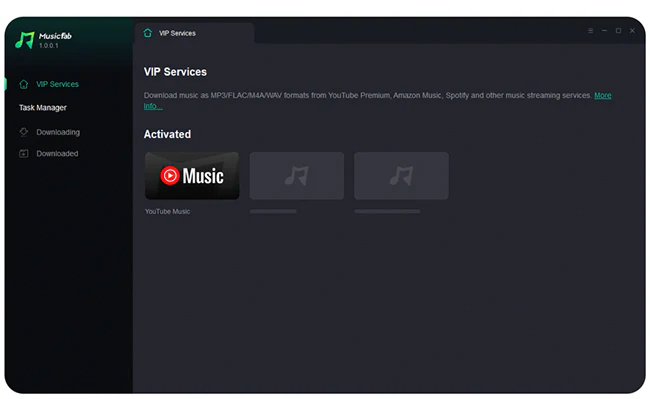The height and width of the screenshot is (399, 650).
Task: Click the VIP Services home icon in sidebar
Action: [x=24, y=85]
